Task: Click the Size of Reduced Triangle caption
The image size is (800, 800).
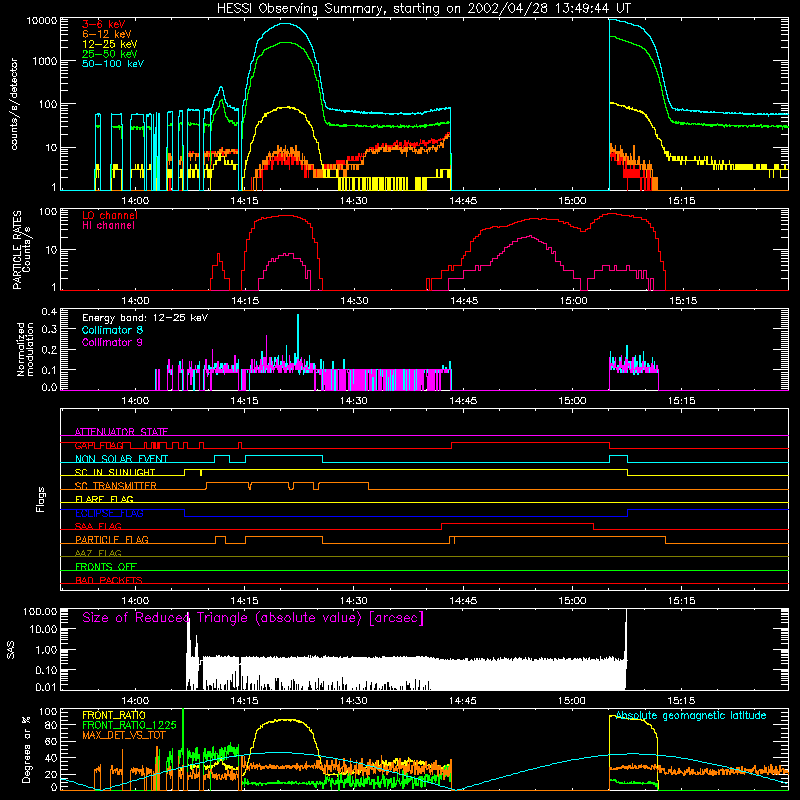Action: pyautogui.click(x=253, y=618)
